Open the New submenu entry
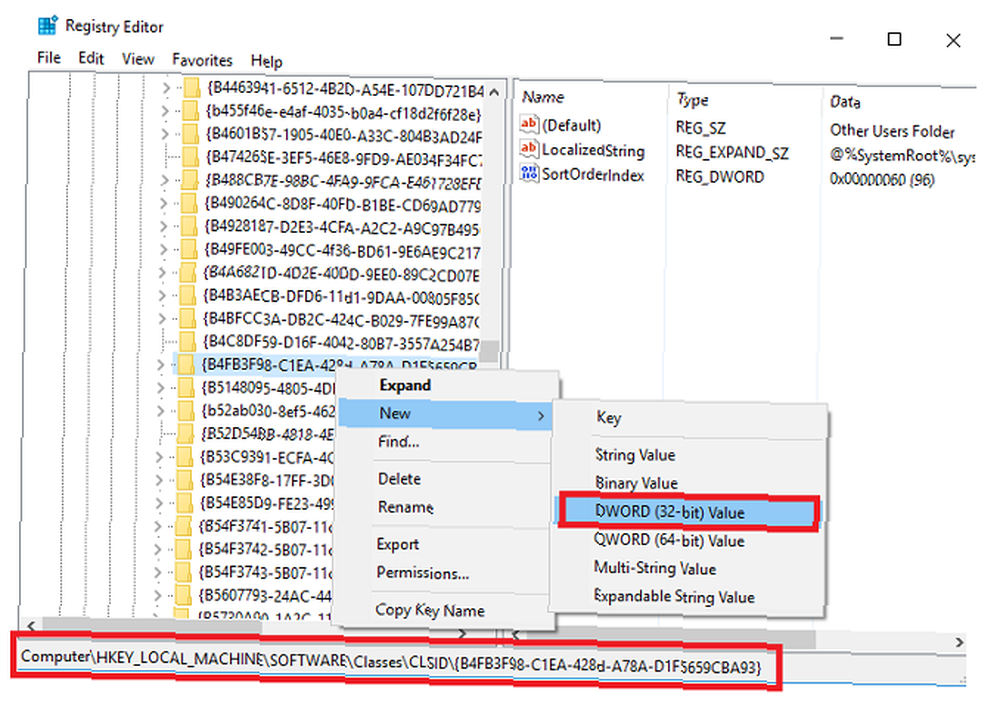Viewport: 1000px width, 710px height. point(445,414)
